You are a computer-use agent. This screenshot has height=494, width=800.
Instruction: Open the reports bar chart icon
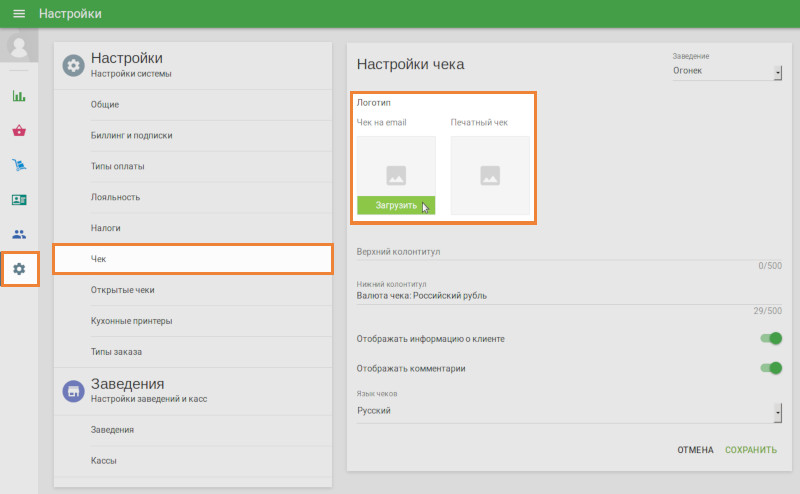[19, 96]
